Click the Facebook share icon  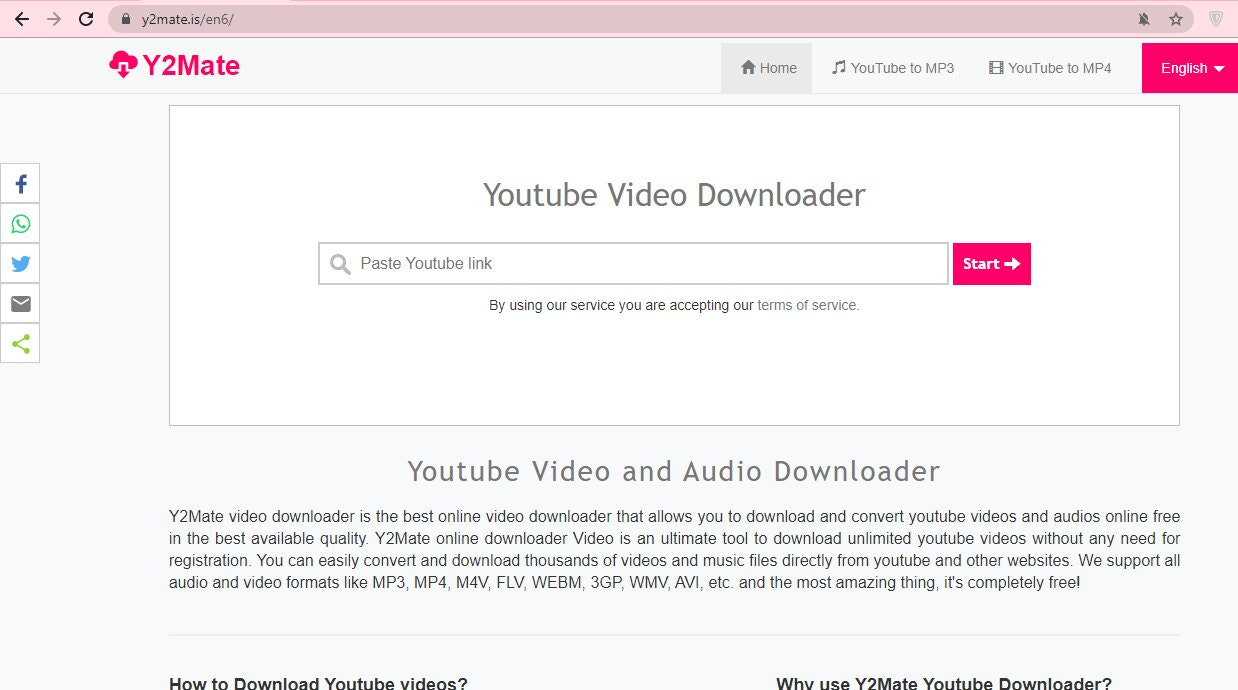pos(20,184)
